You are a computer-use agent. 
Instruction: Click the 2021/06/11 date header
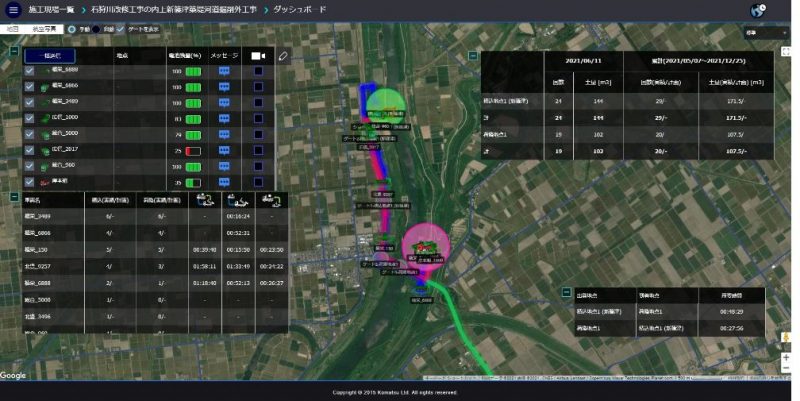[x=583, y=61]
